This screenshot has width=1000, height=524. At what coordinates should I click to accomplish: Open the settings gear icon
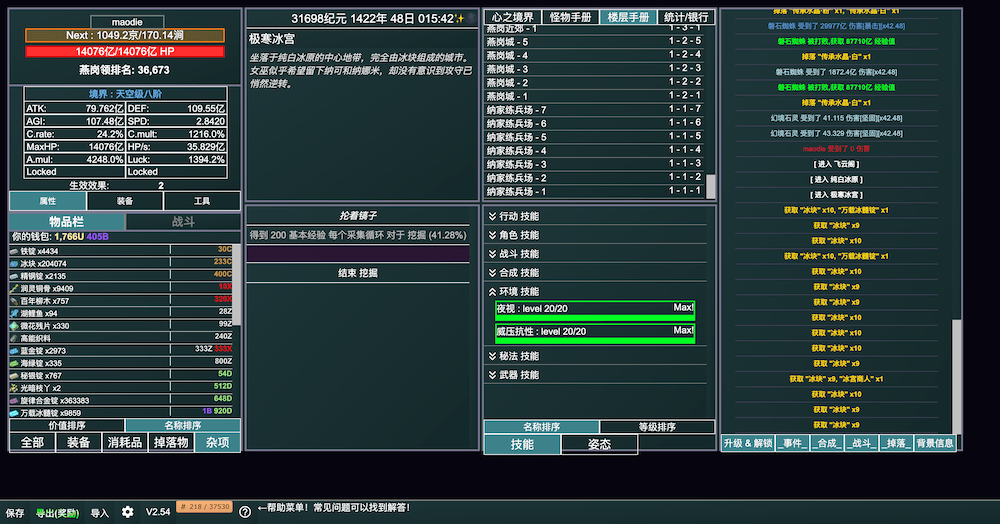(127, 511)
